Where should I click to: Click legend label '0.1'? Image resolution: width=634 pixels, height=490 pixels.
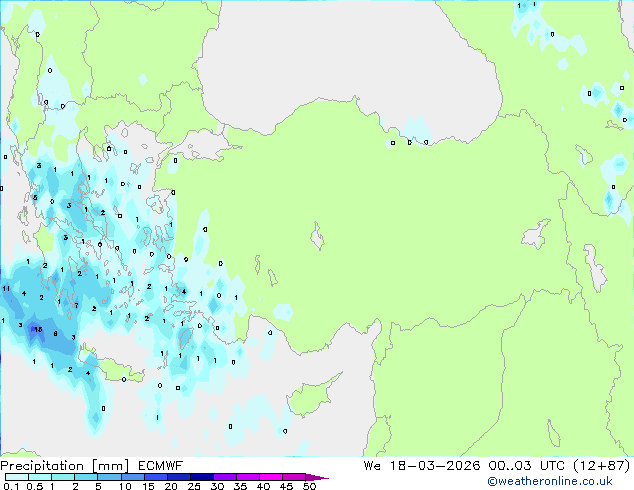coord(11,486)
